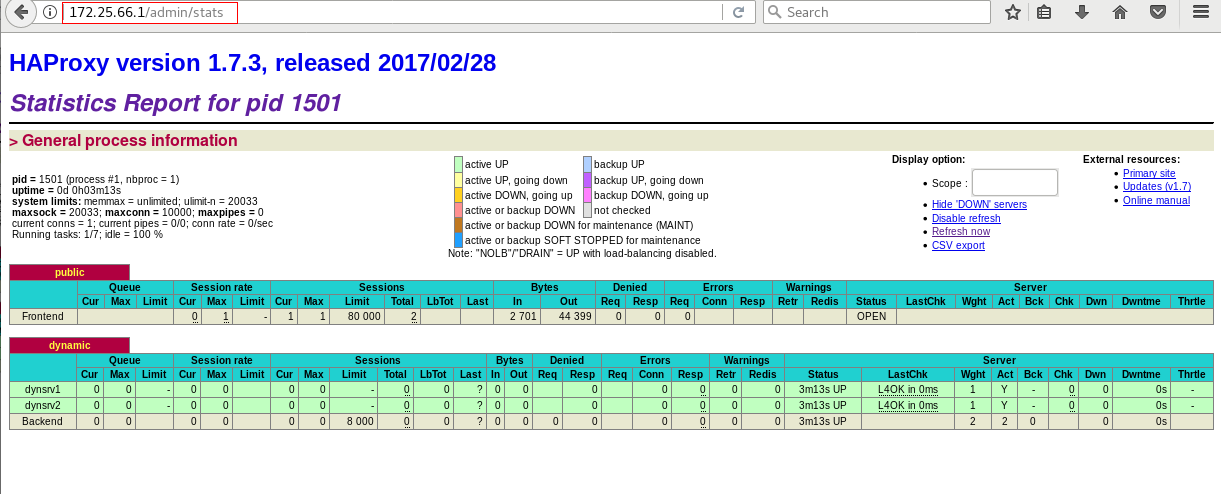1221x494 pixels.
Task: Open the hamburger menu icon
Action: tap(1201, 13)
